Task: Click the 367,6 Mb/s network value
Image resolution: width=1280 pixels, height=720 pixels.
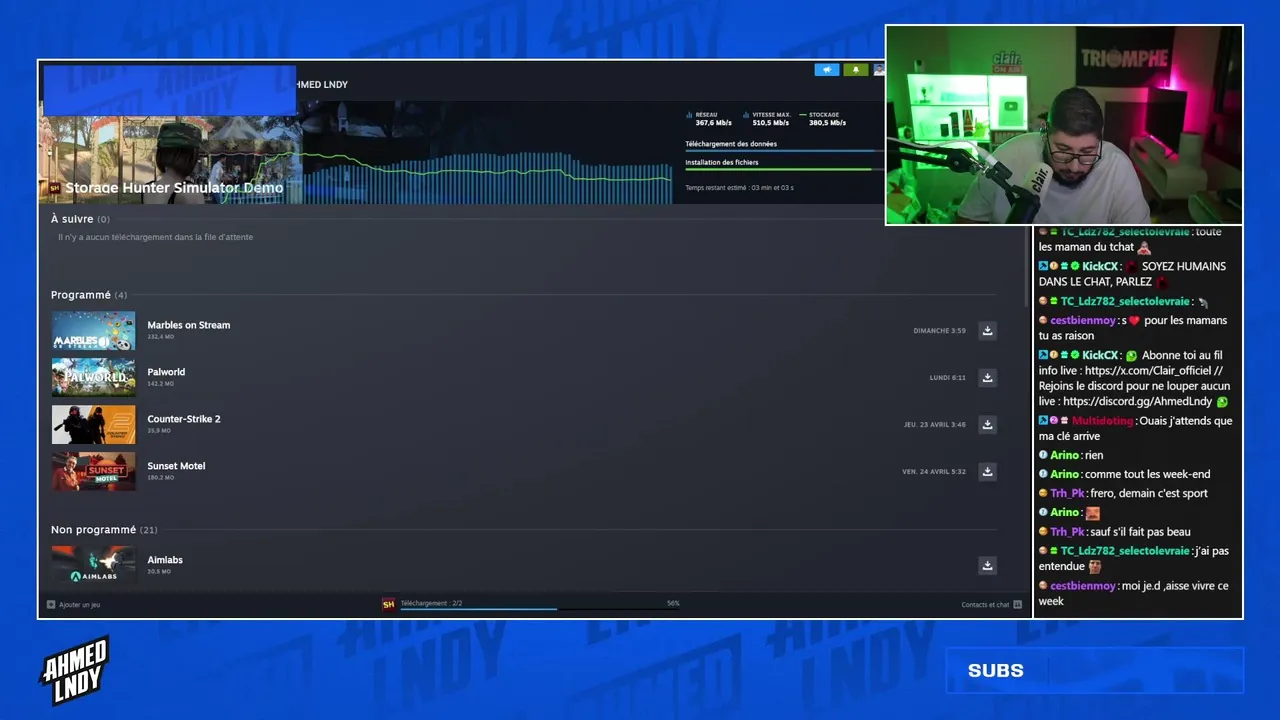Action: (x=714, y=123)
